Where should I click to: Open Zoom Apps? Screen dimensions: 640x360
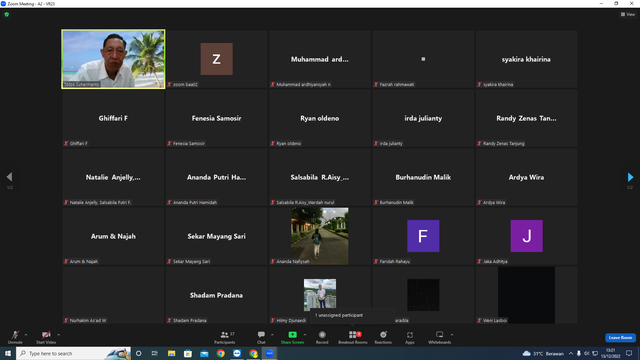tap(410, 337)
